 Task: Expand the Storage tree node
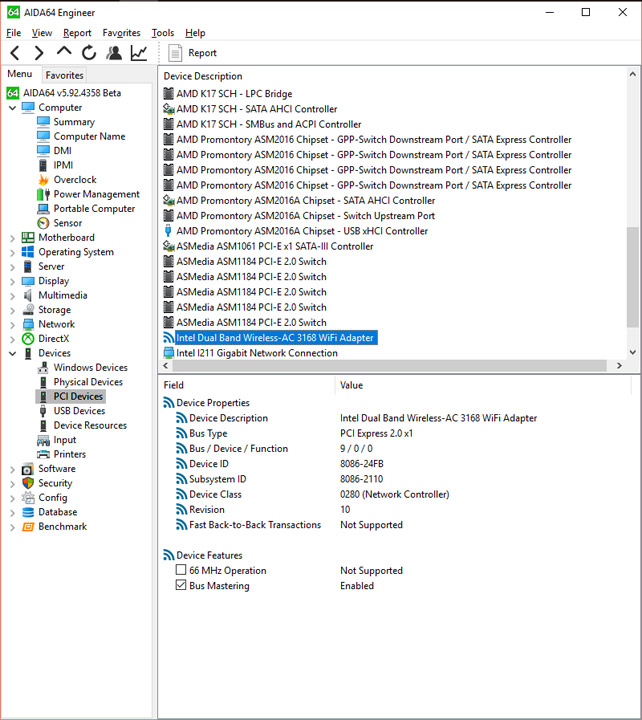(x=12, y=310)
